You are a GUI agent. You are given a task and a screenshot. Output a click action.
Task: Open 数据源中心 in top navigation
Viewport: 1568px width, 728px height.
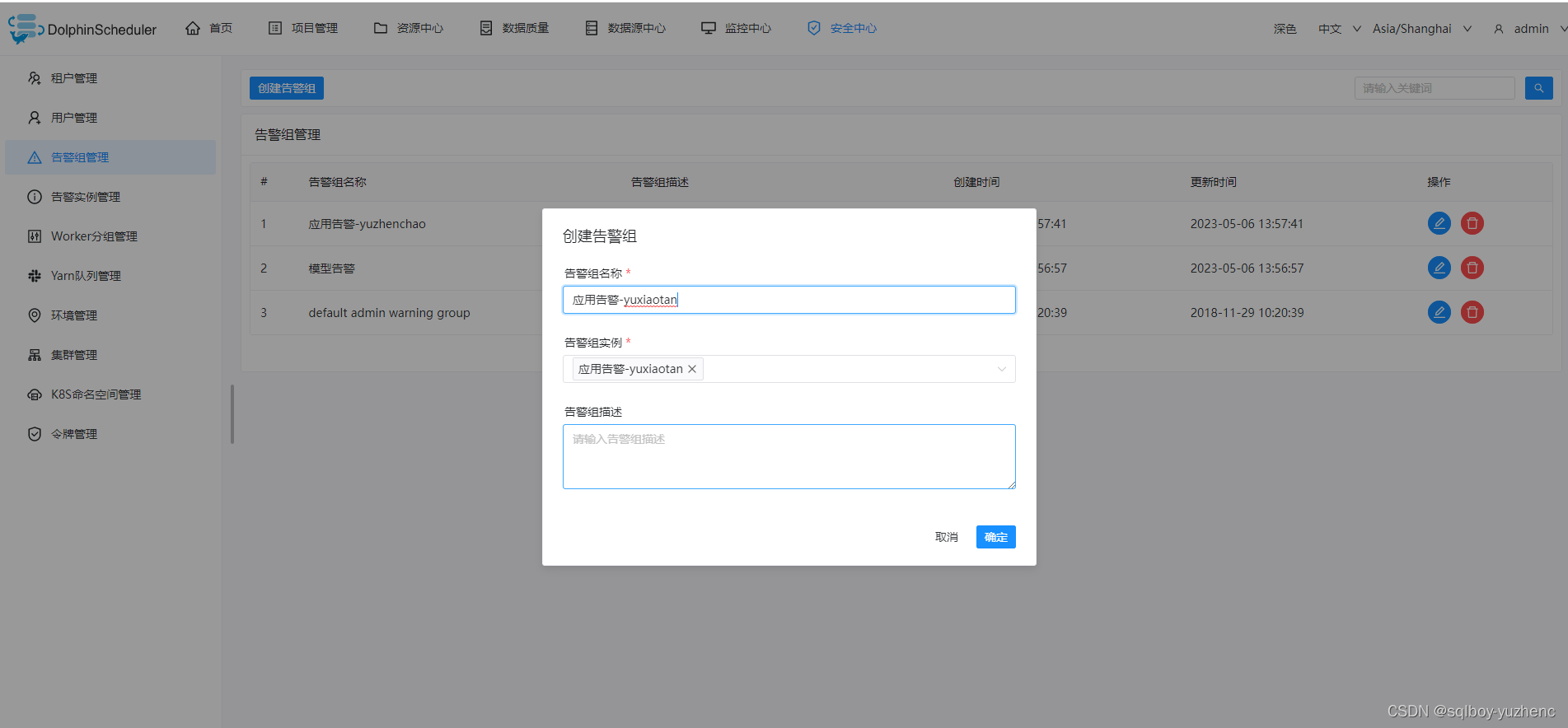pos(625,28)
